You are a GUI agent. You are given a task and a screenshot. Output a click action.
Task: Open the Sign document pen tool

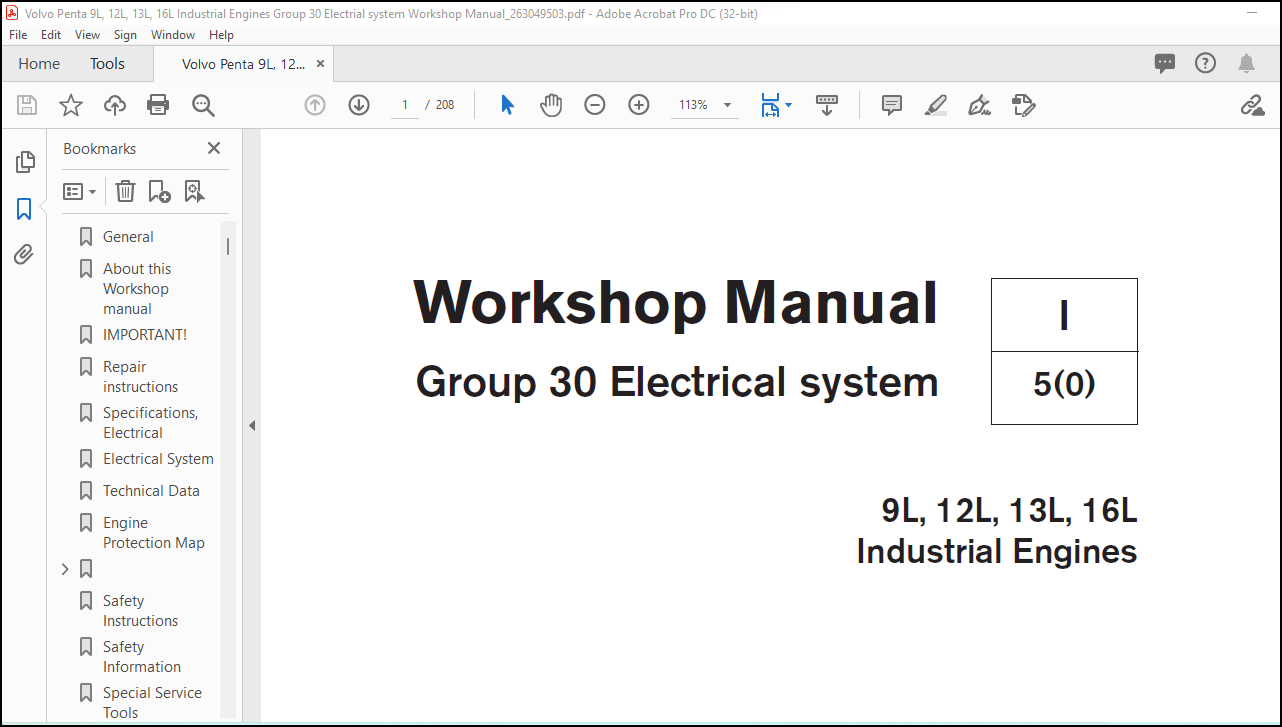click(980, 105)
